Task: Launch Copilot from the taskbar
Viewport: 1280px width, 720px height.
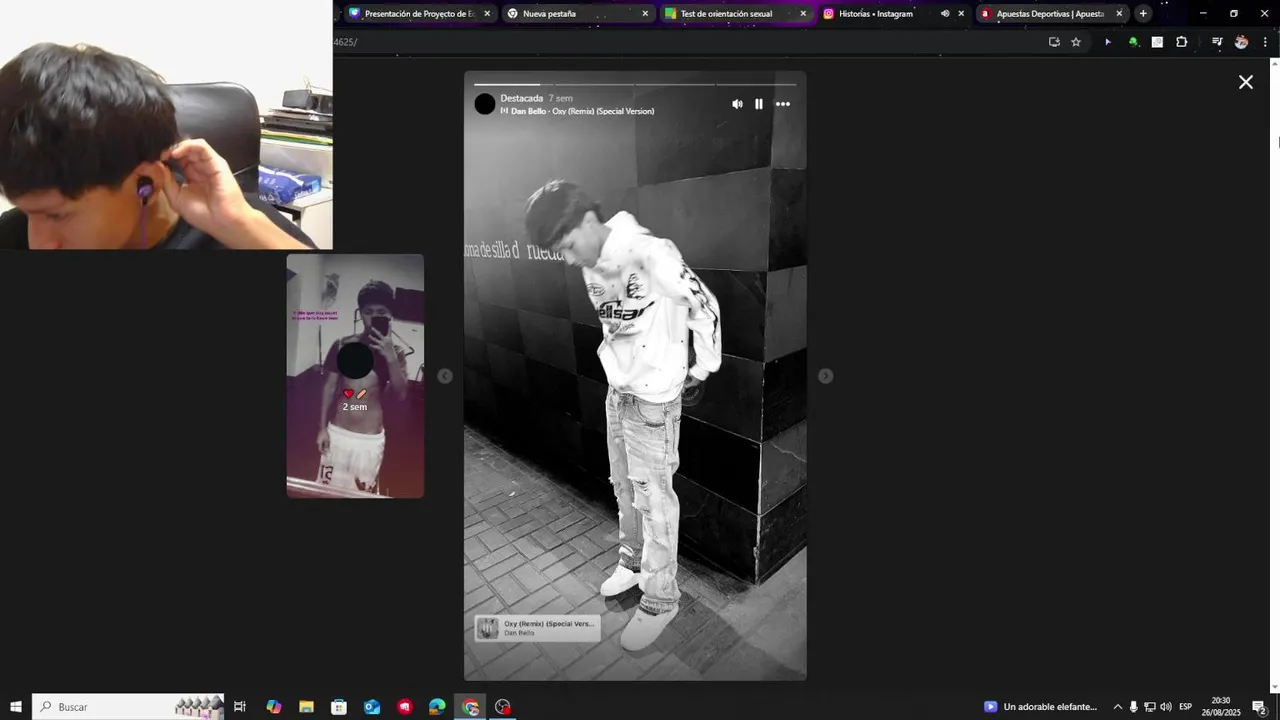Action: [x=274, y=707]
